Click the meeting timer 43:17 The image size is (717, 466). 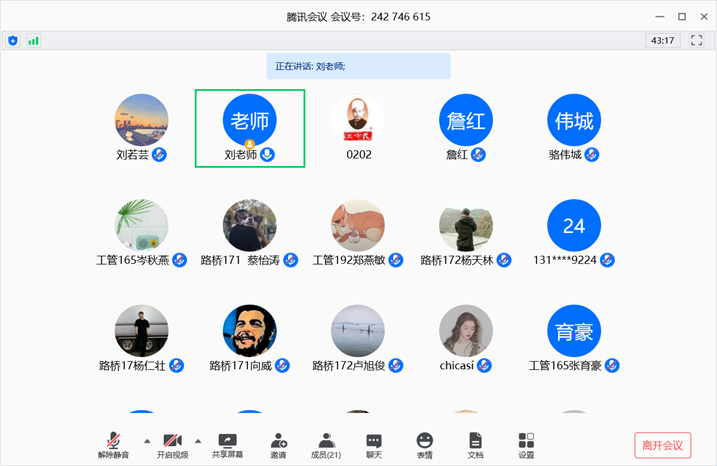coord(662,41)
